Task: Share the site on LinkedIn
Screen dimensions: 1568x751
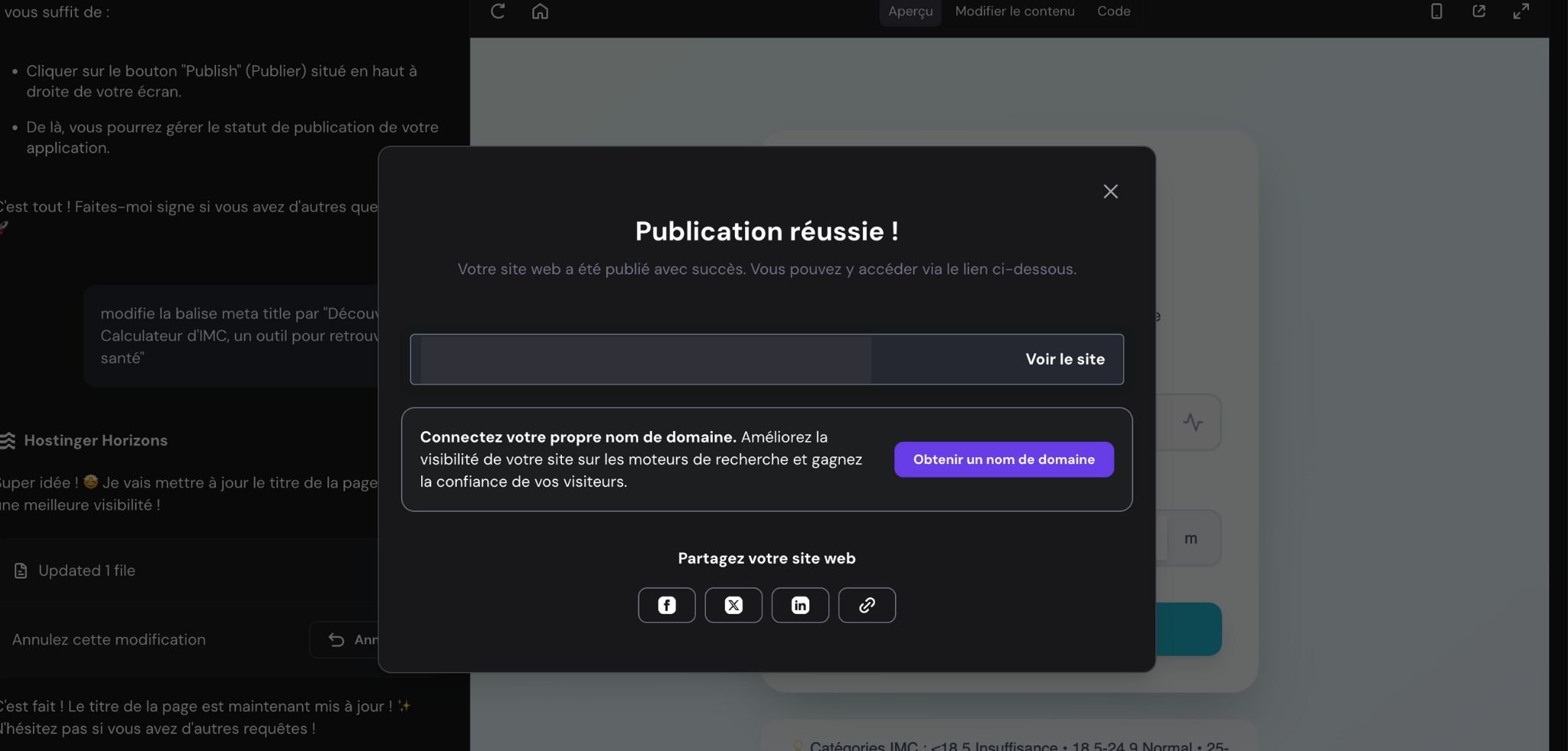Action: coord(800,605)
